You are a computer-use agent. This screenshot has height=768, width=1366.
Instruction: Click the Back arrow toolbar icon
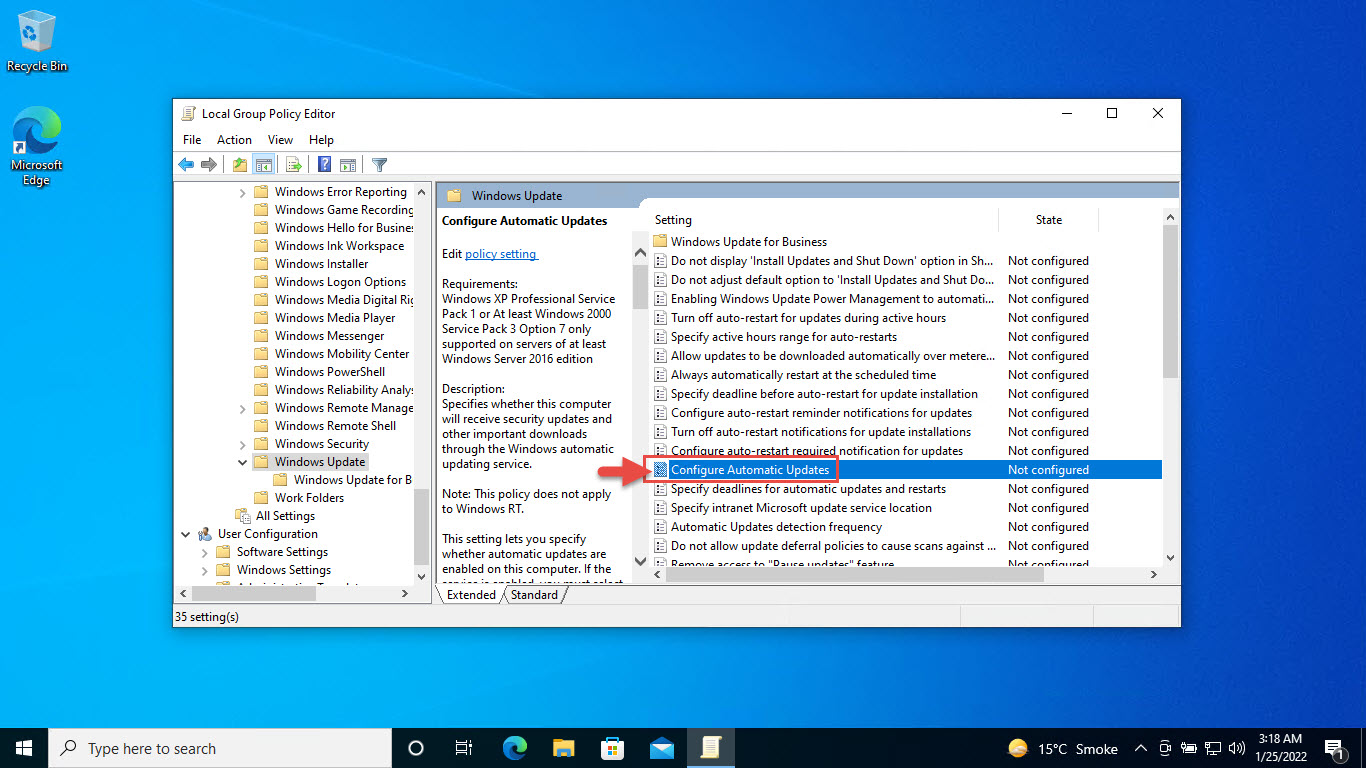(x=186, y=165)
